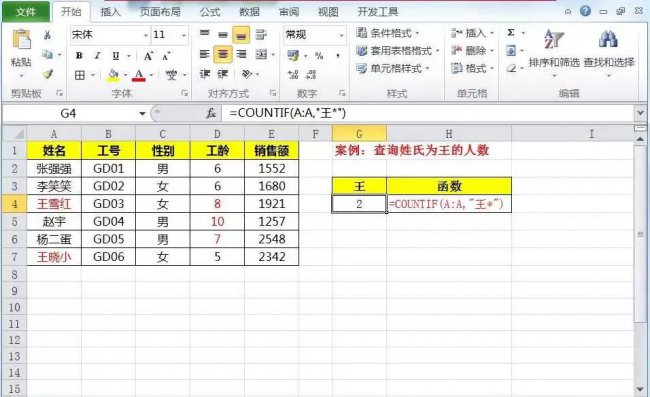Click the text orientation icon
650x397 pixels.
(x=247, y=74)
